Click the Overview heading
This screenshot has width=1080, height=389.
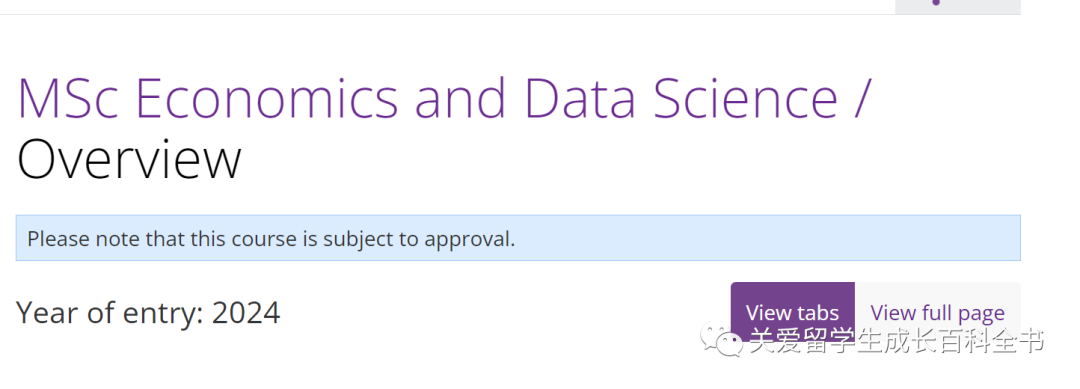point(129,160)
